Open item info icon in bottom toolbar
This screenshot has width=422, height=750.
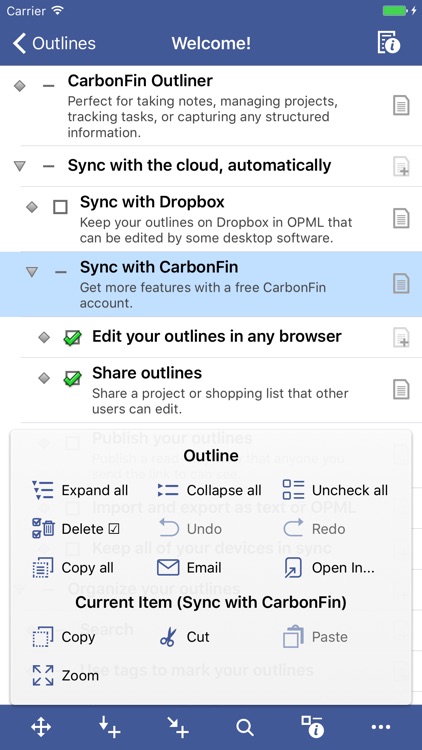click(x=312, y=727)
